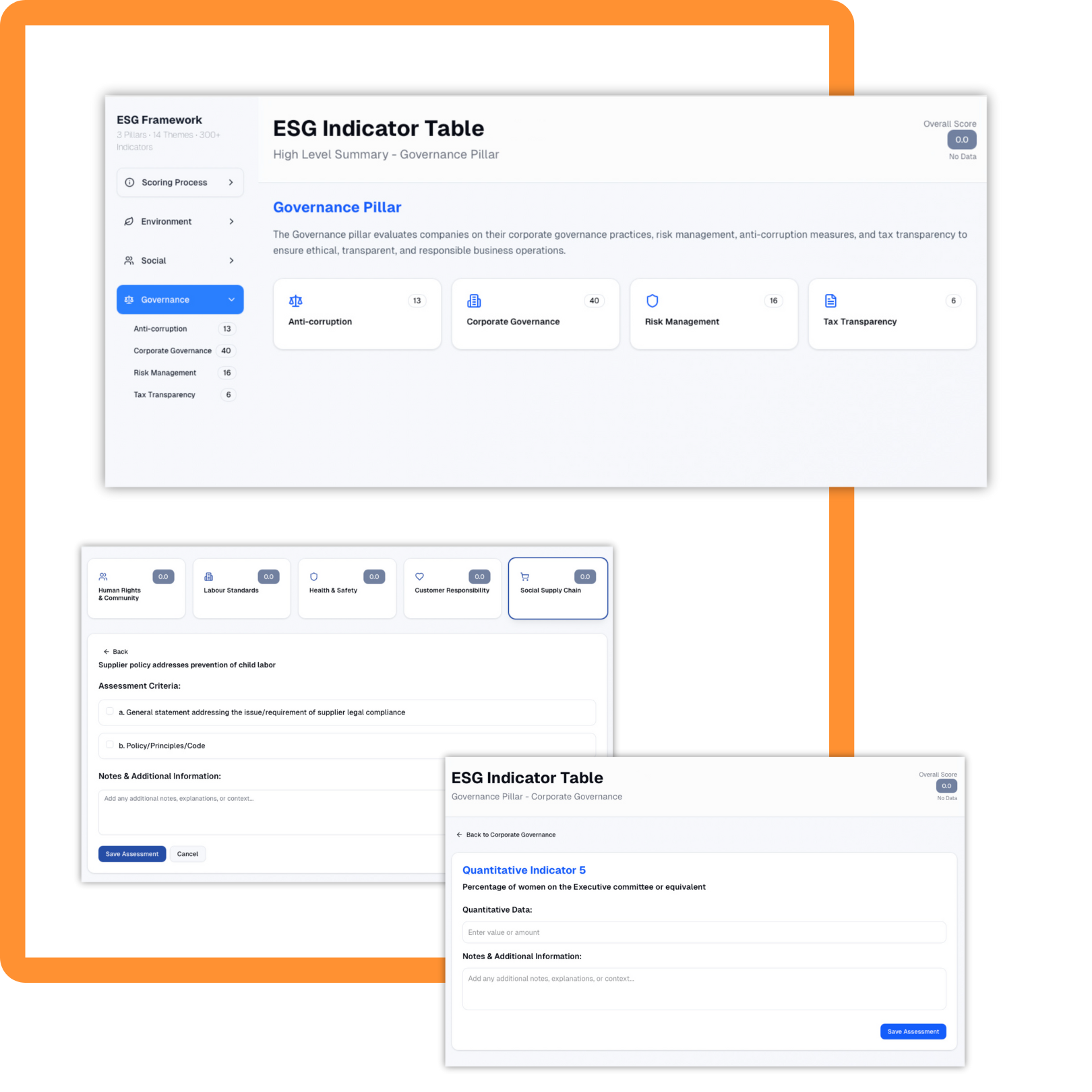Viewport: 1092px width, 1092px height.
Task: Click the Cancel button
Action: pyautogui.click(x=187, y=854)
